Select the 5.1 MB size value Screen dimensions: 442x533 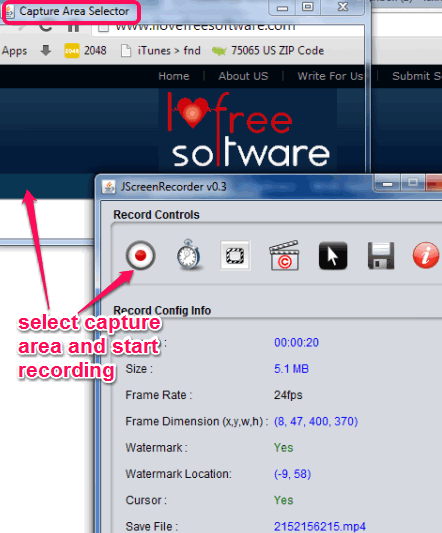[291, 369]
